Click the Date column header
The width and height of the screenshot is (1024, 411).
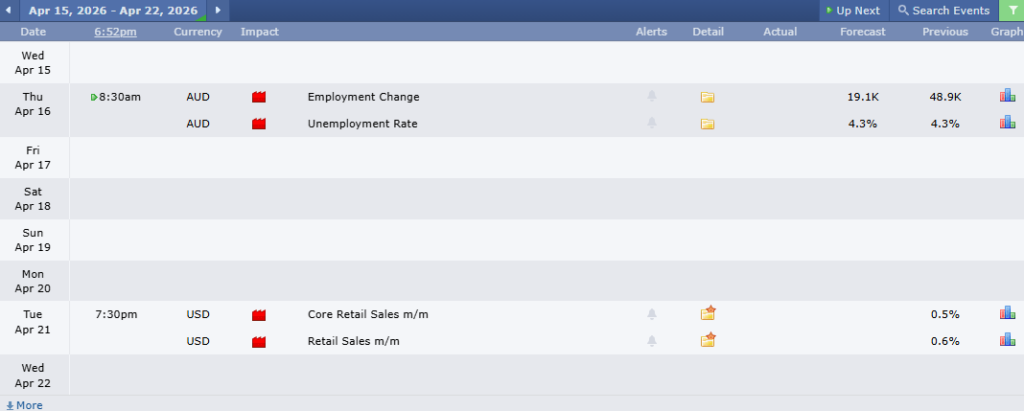(33, 31)
